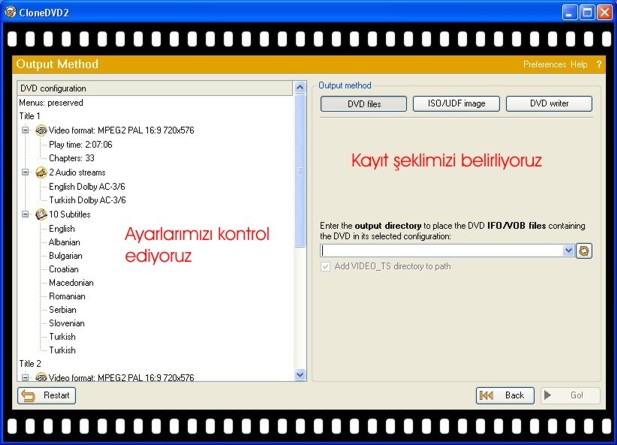Click the 2 Audio streams speaker icon
617x445 pixels.
pos(41,172)
